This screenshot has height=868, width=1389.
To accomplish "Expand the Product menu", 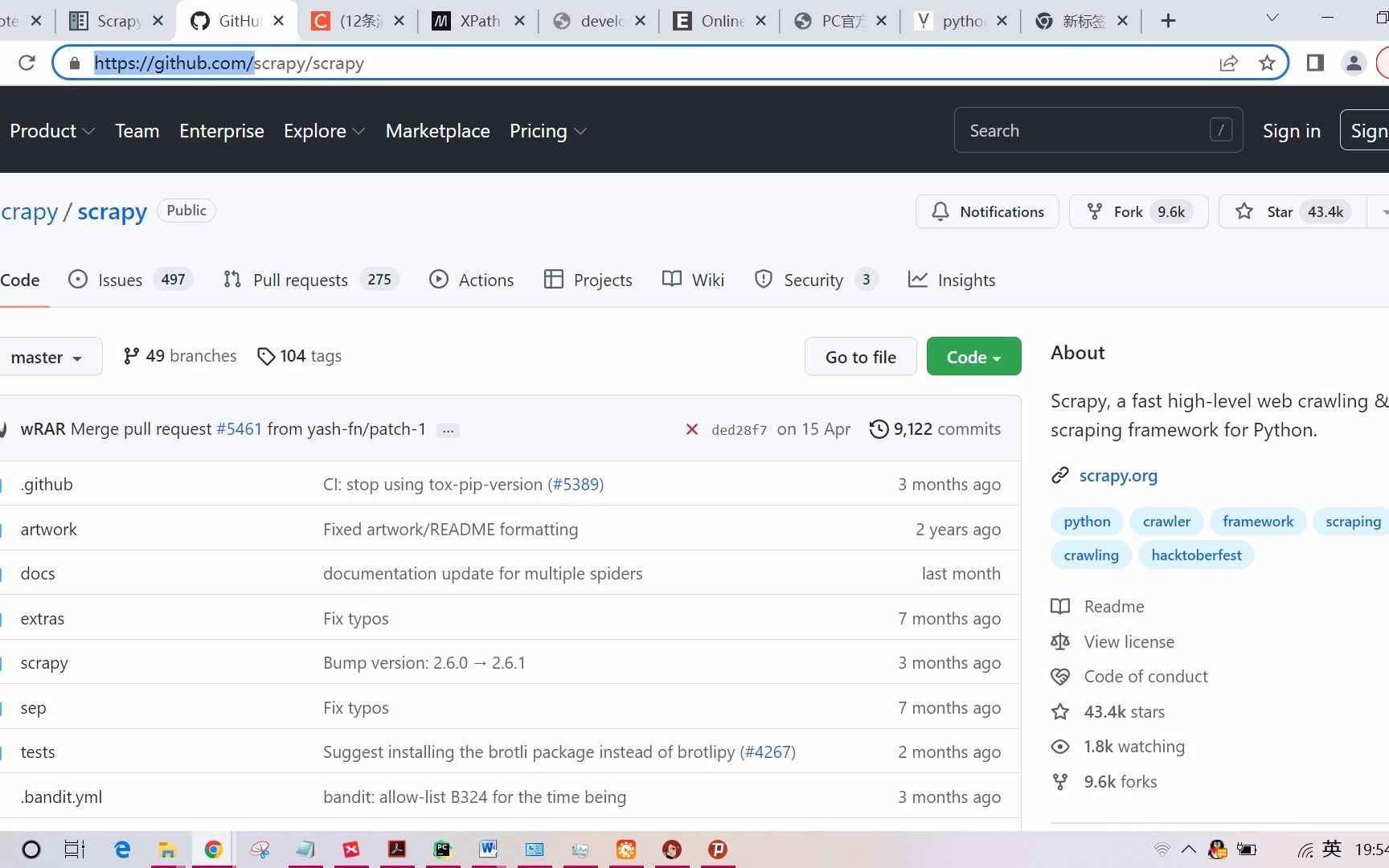I will 52,131.
